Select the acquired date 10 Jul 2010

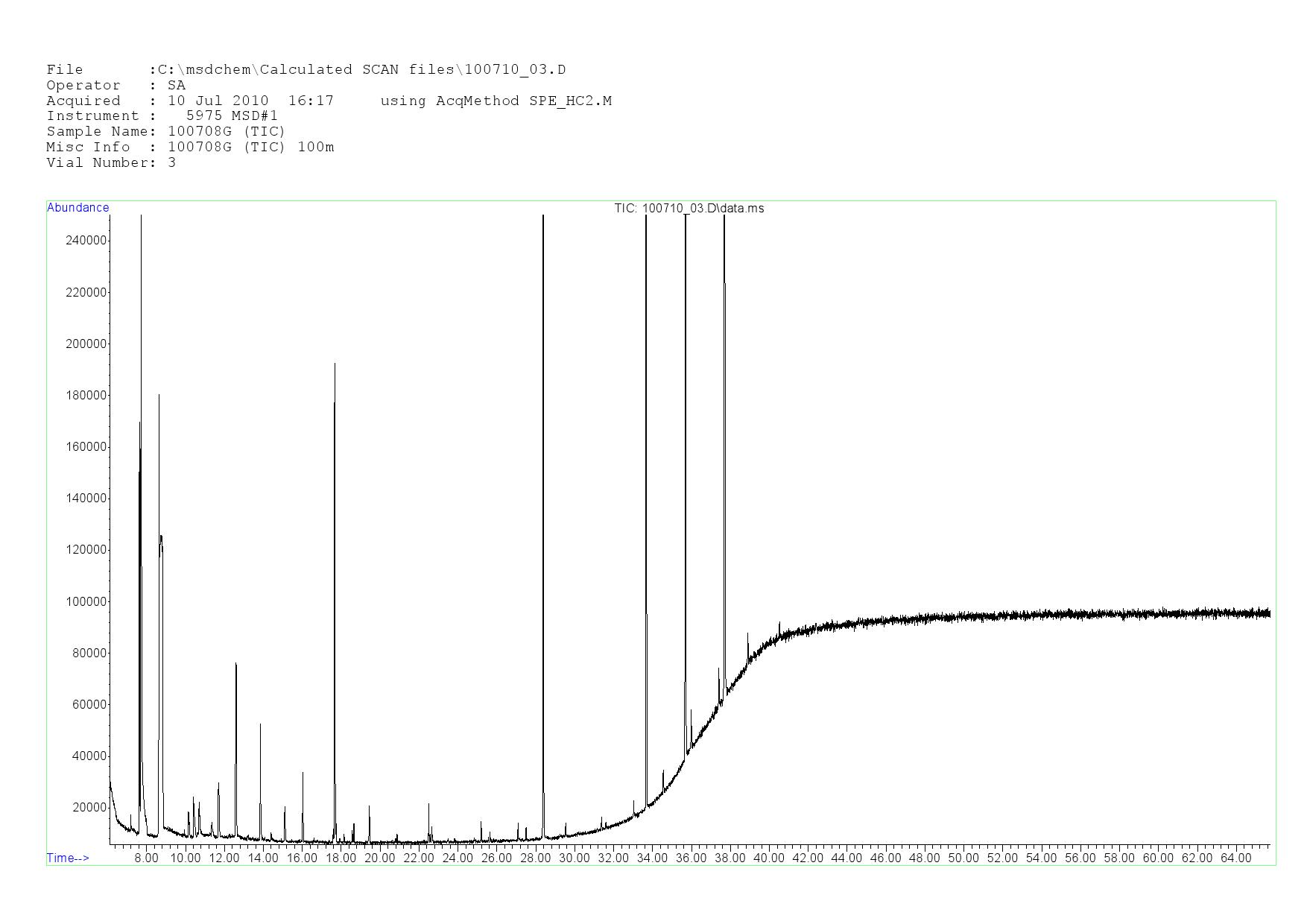(x=218, y=101)
